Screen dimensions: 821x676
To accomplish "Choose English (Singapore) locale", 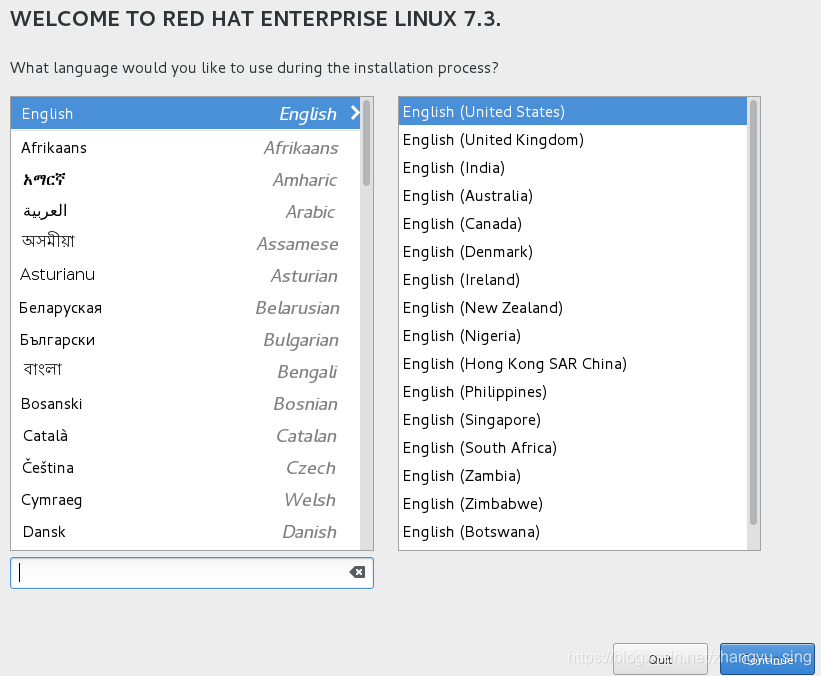I will (573, 420).
